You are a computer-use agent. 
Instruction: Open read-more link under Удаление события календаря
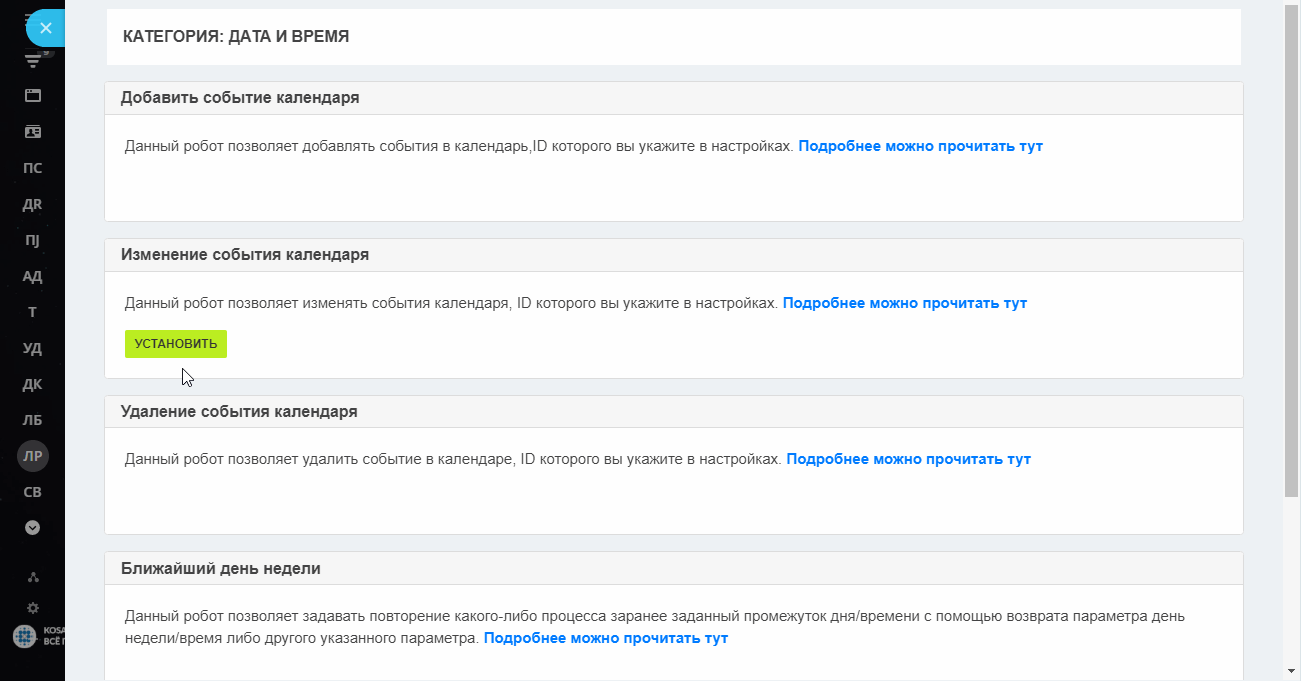coord(909,459)
